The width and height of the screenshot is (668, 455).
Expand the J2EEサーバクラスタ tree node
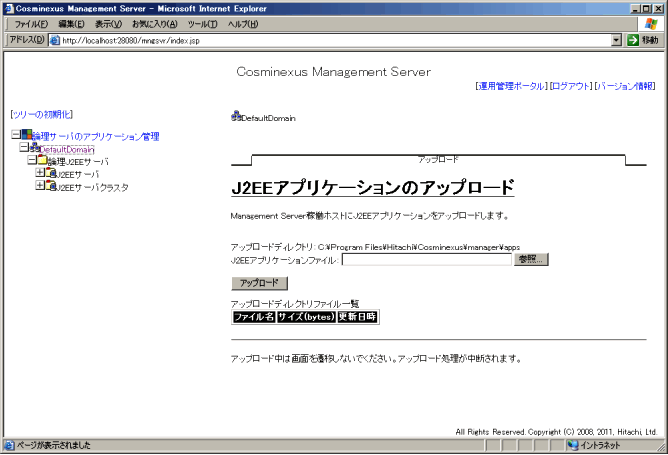click(40, 185)
